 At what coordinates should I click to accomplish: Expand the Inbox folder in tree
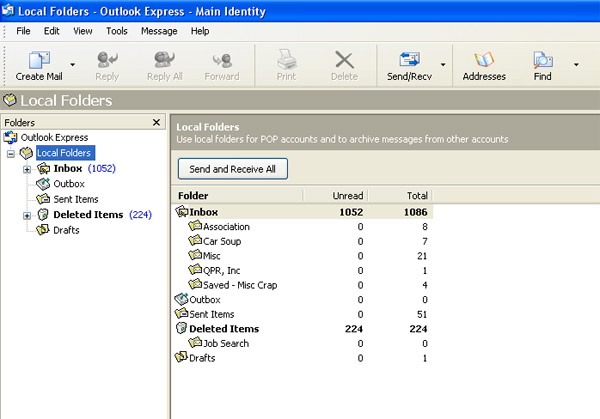(27, 169)
